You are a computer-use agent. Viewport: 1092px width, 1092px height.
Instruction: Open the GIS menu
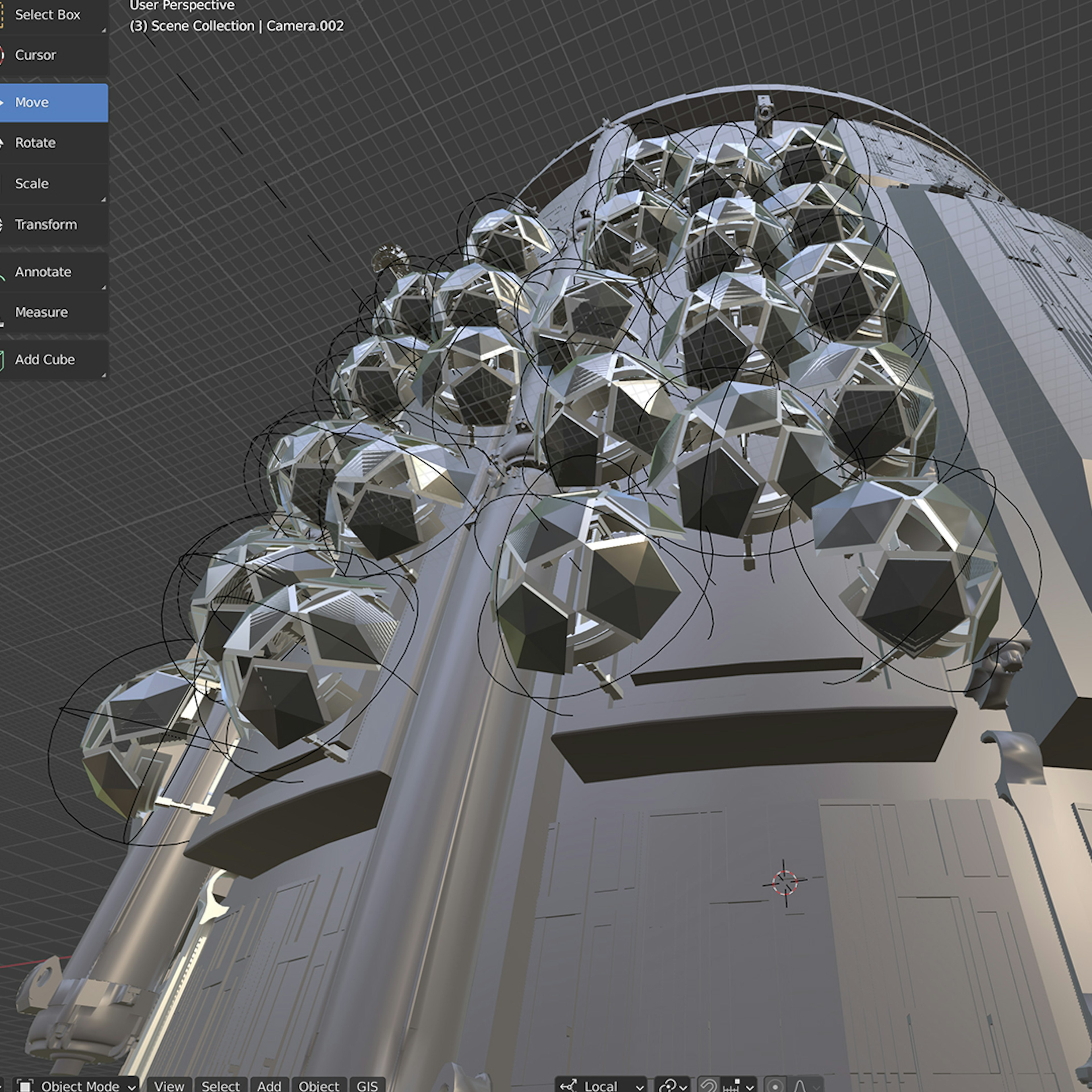click(x=367, y=1085)
